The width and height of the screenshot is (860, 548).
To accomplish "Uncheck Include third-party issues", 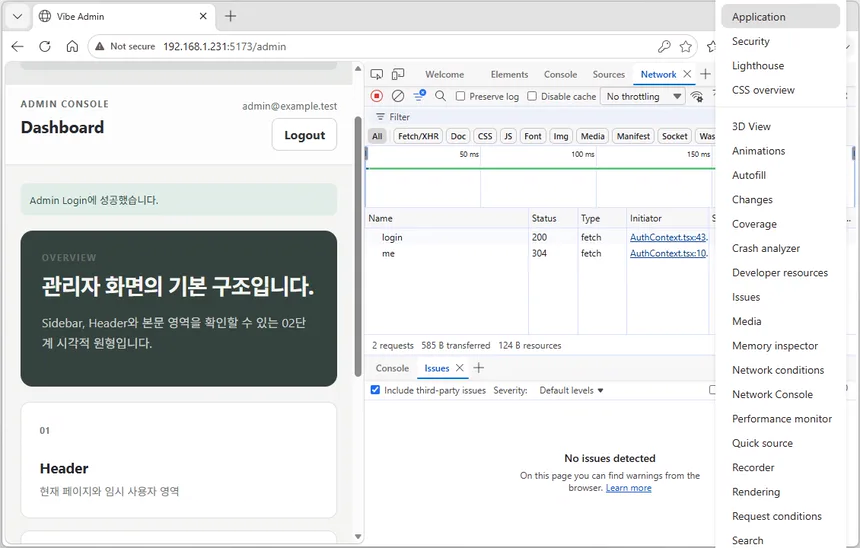I will (x=375, y=390).
